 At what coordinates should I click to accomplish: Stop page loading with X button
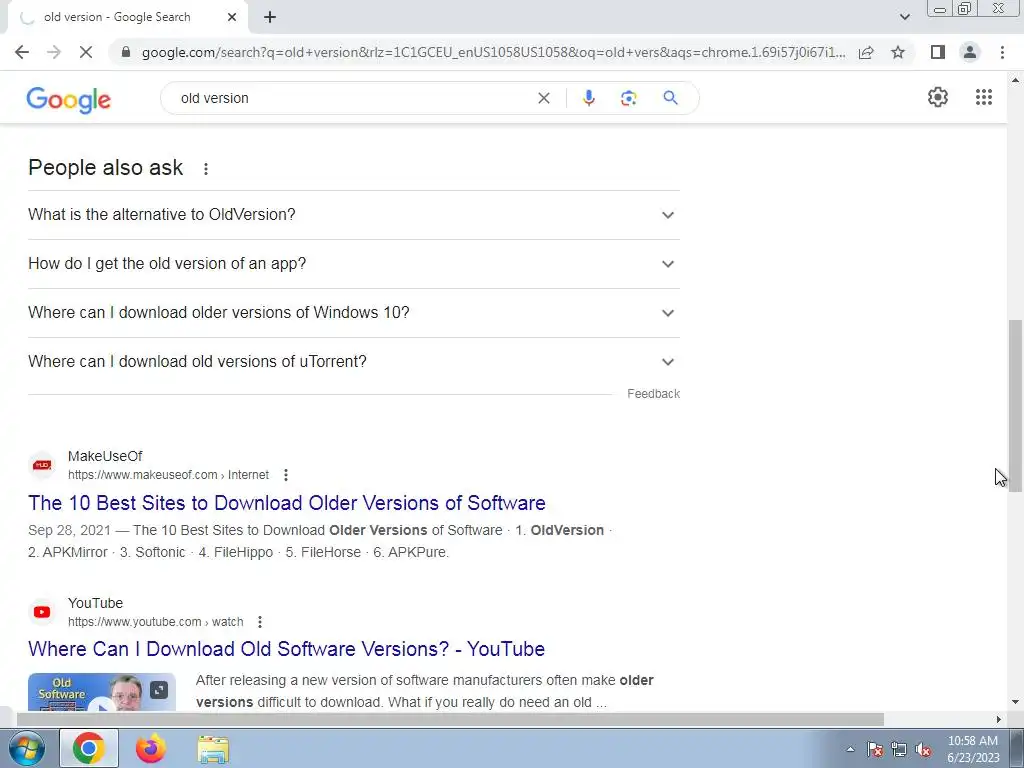pyautogui.click(x=86, y=52)
